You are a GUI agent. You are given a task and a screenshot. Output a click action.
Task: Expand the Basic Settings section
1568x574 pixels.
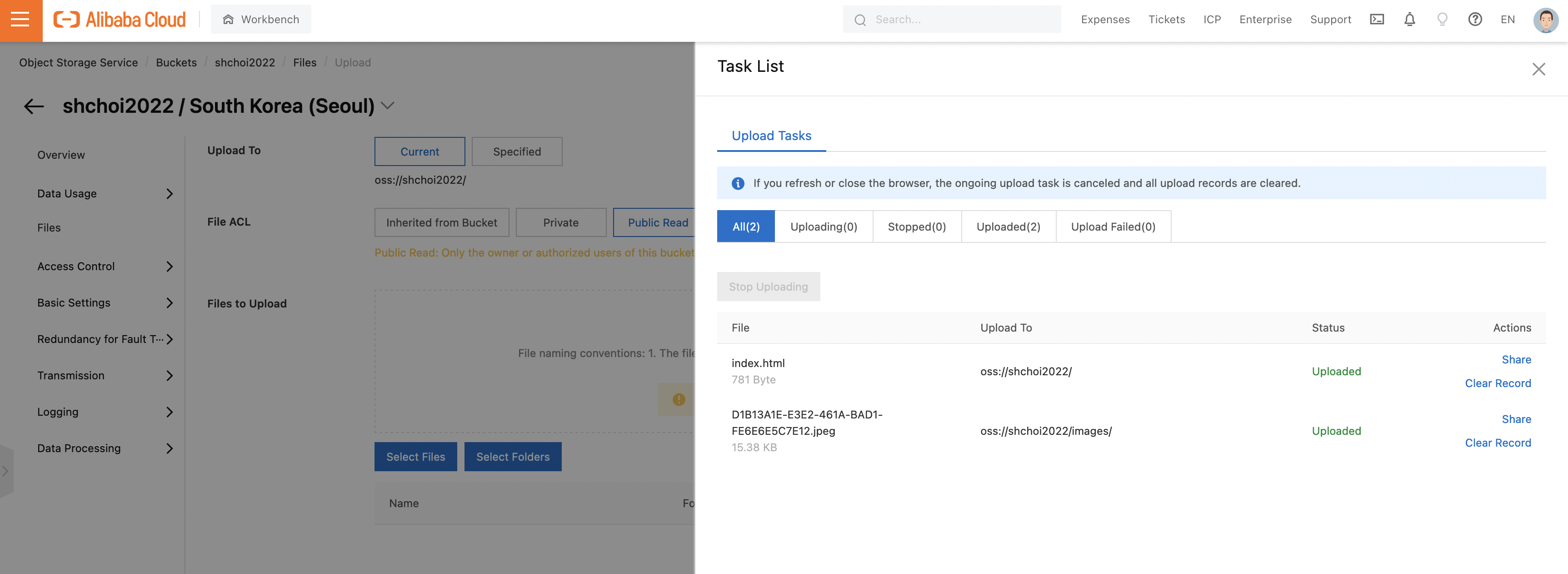coord(105,303)
